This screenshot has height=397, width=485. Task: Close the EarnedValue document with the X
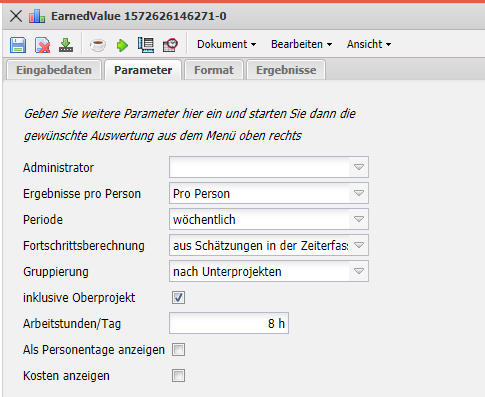16,16
